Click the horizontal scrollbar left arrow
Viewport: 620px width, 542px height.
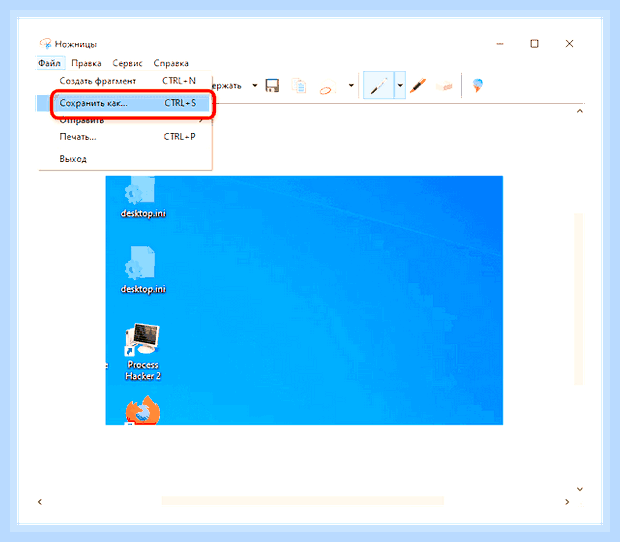coord(40,502)
